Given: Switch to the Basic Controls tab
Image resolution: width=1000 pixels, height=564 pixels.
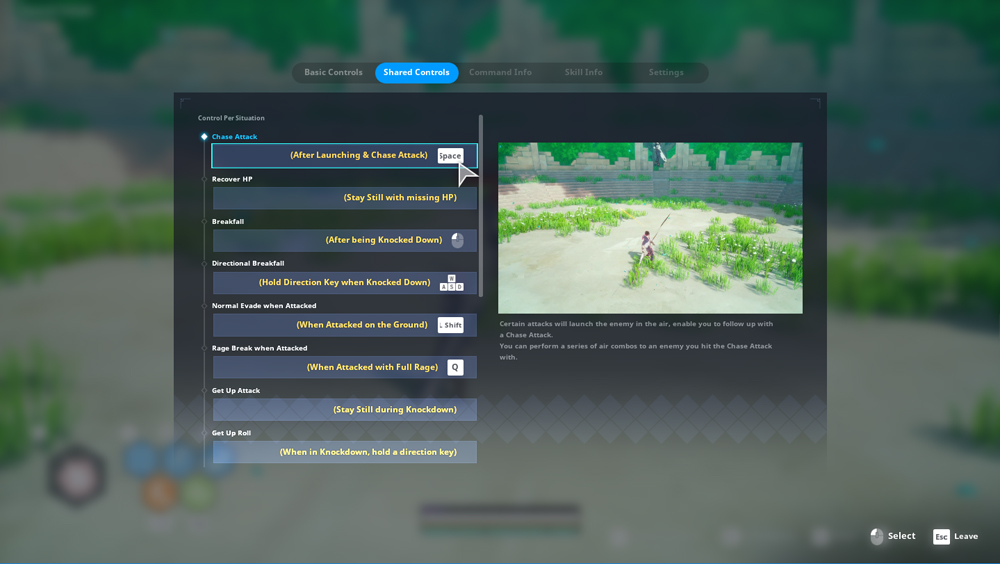Looking at the screenshot, I should click(x=333, y=73).
